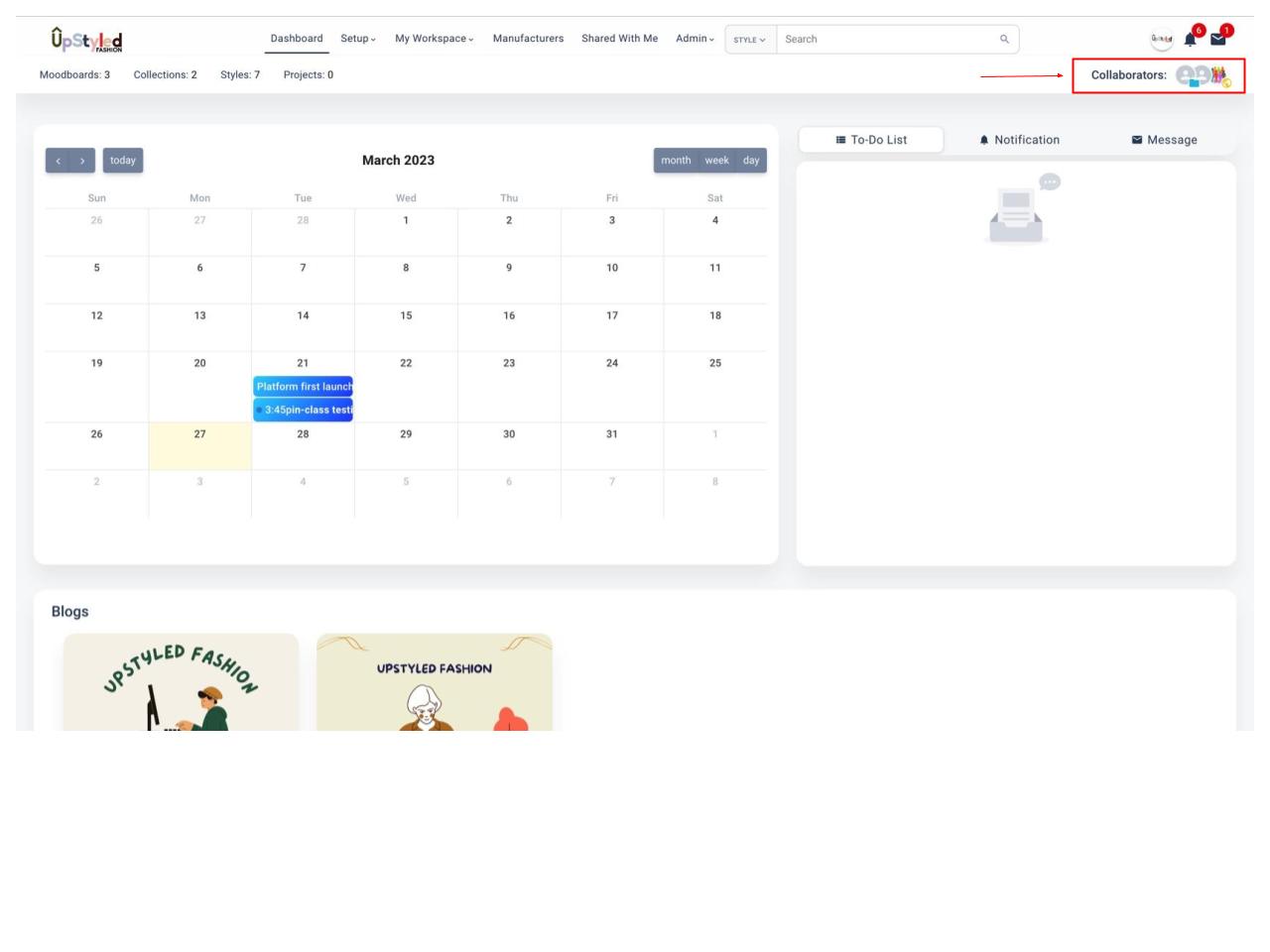Click the user profile avatar in the header
The height and width of the screenshot is (952, 1270).
point(1161,40)
